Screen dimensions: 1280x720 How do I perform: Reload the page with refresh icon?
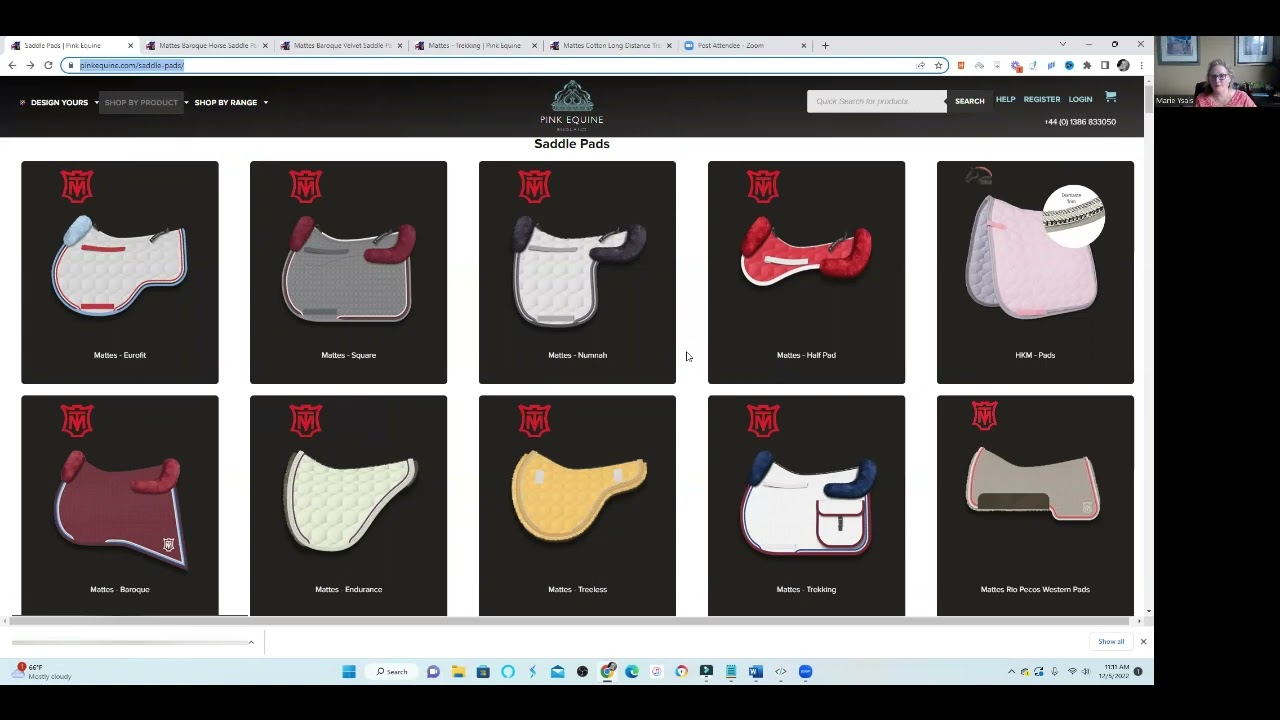click(x=48, y=65)
